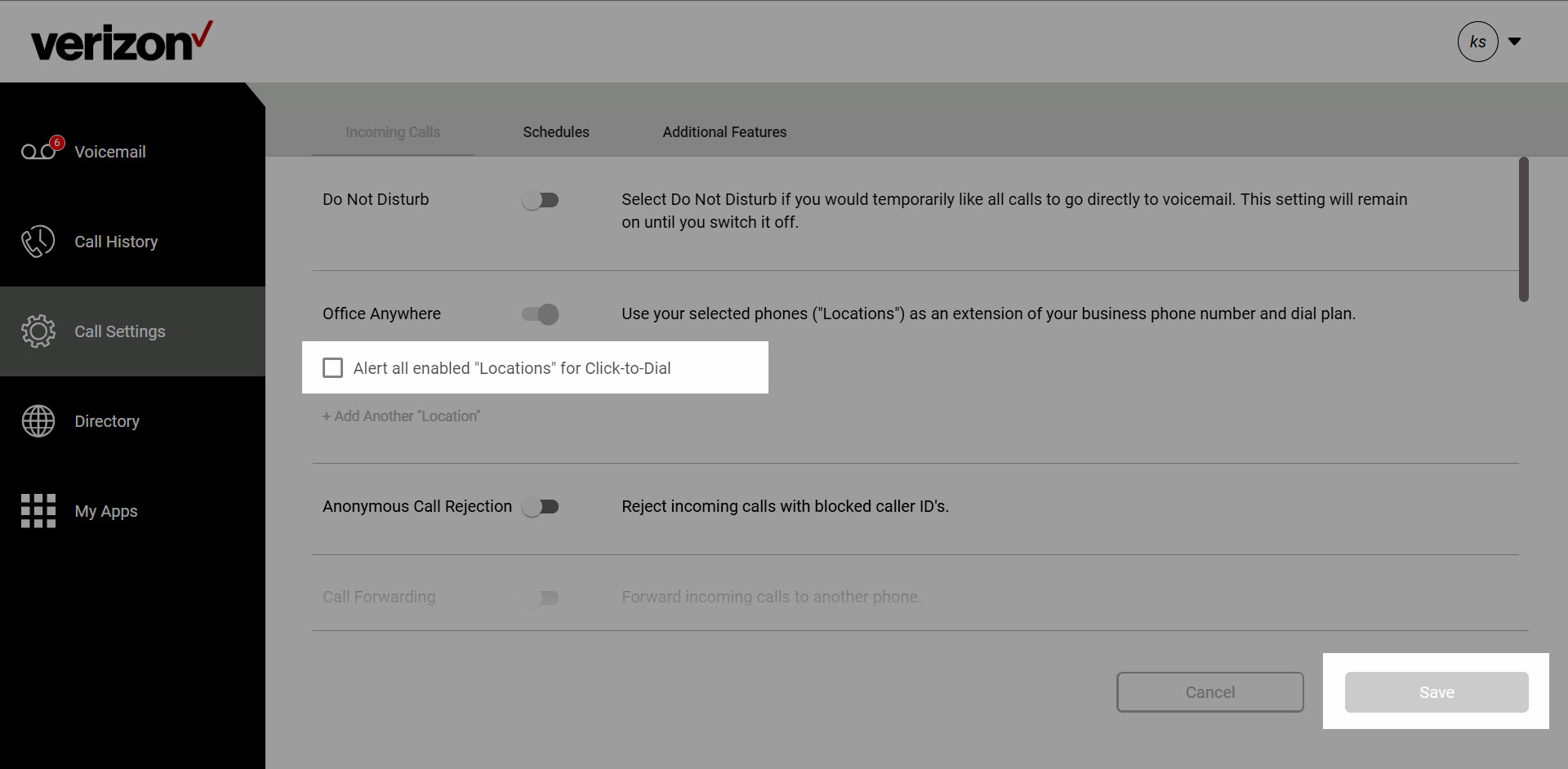Check Alert all enabled Locations checkbox
The image size is (1568, 769).
coord(332,368)
